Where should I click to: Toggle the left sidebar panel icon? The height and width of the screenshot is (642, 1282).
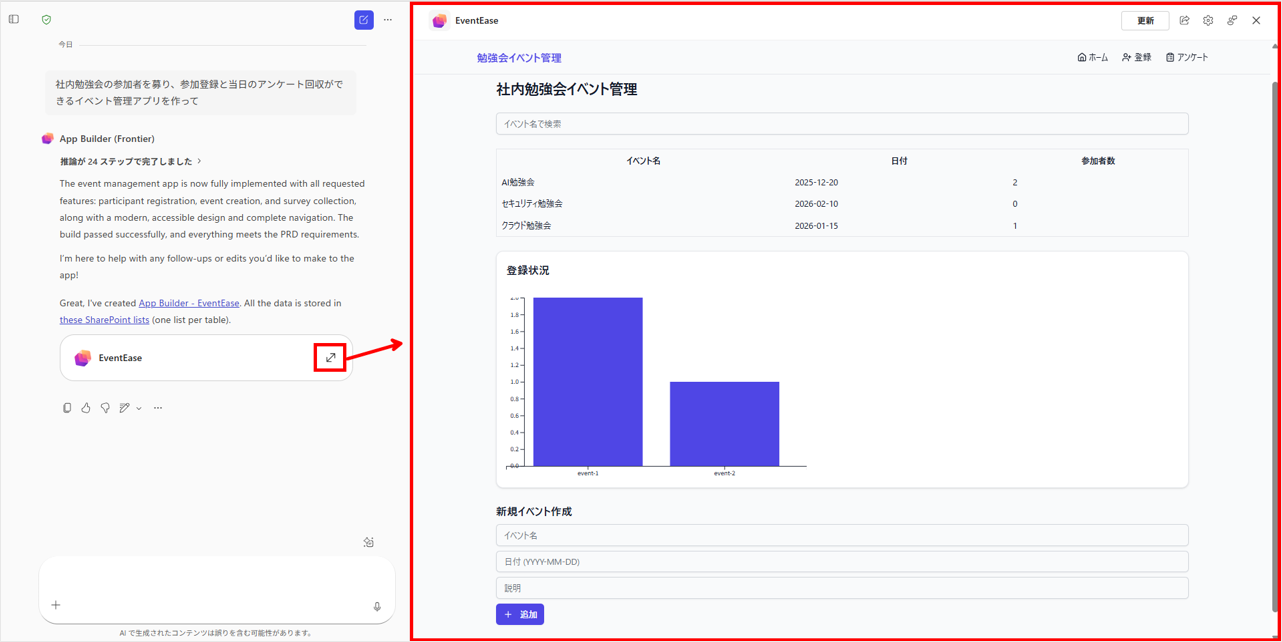click(x=14, y=20)
